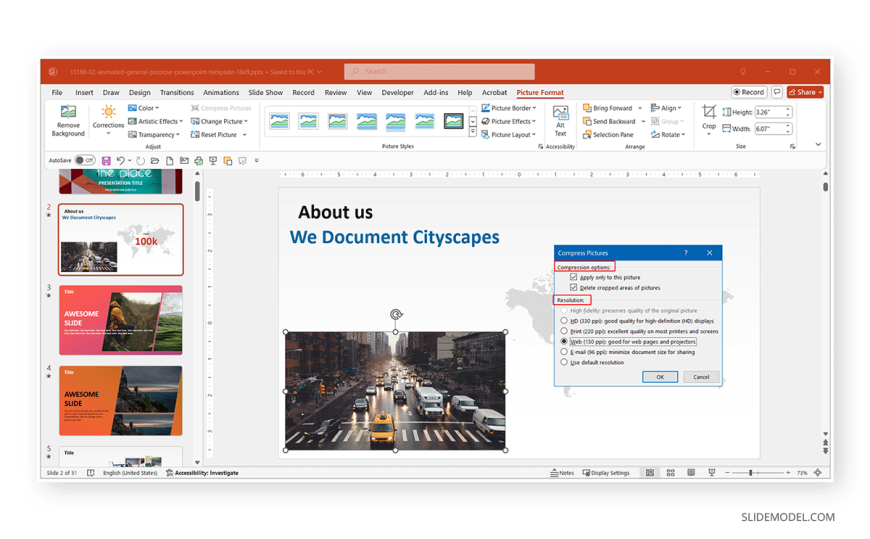The height and width of the screenshot is (539, 870).
Task: Click the zoom in plus button
Action: [788, 473]
